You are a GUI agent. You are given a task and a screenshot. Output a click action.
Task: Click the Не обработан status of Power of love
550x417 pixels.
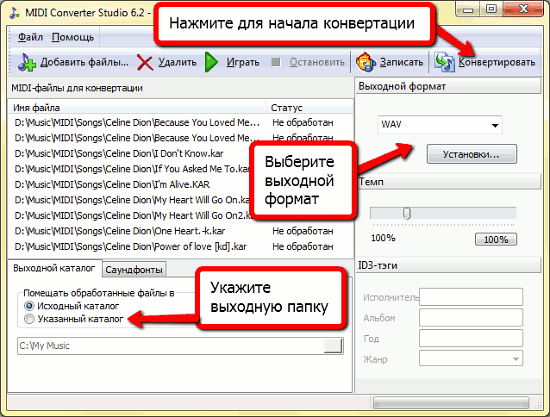[303, 246]
